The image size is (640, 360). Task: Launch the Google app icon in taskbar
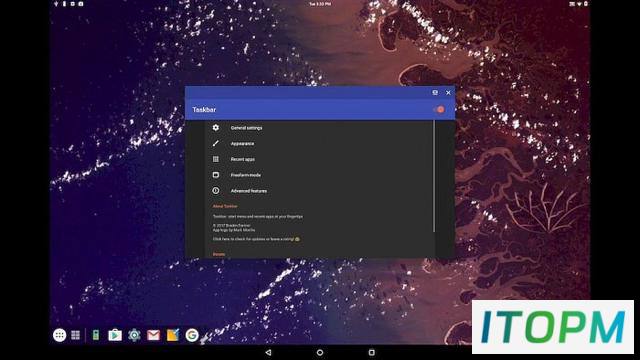pyautogui.click(x=192, y=335)
